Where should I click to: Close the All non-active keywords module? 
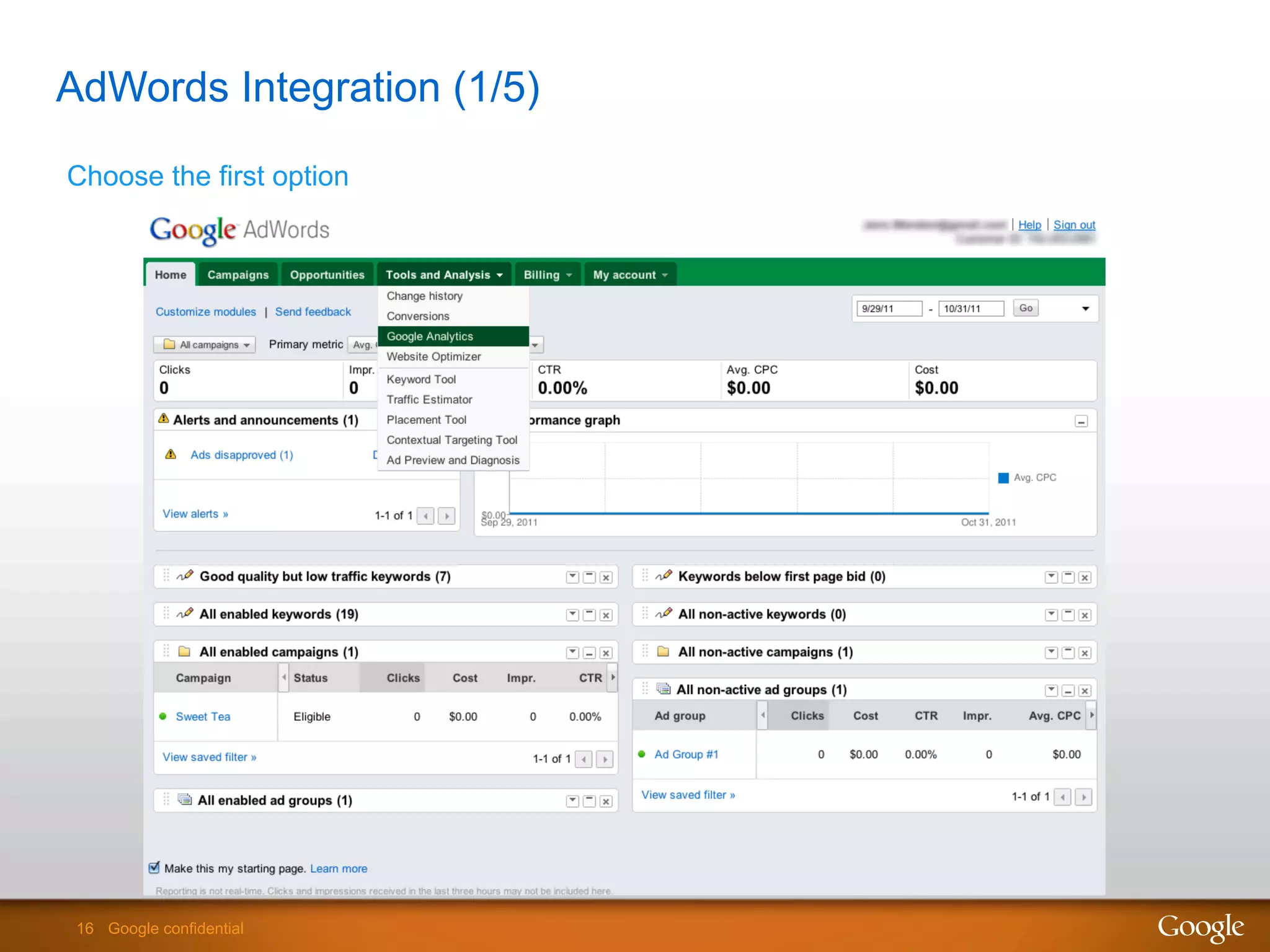pyautogui.click(x=1085, y=615)
